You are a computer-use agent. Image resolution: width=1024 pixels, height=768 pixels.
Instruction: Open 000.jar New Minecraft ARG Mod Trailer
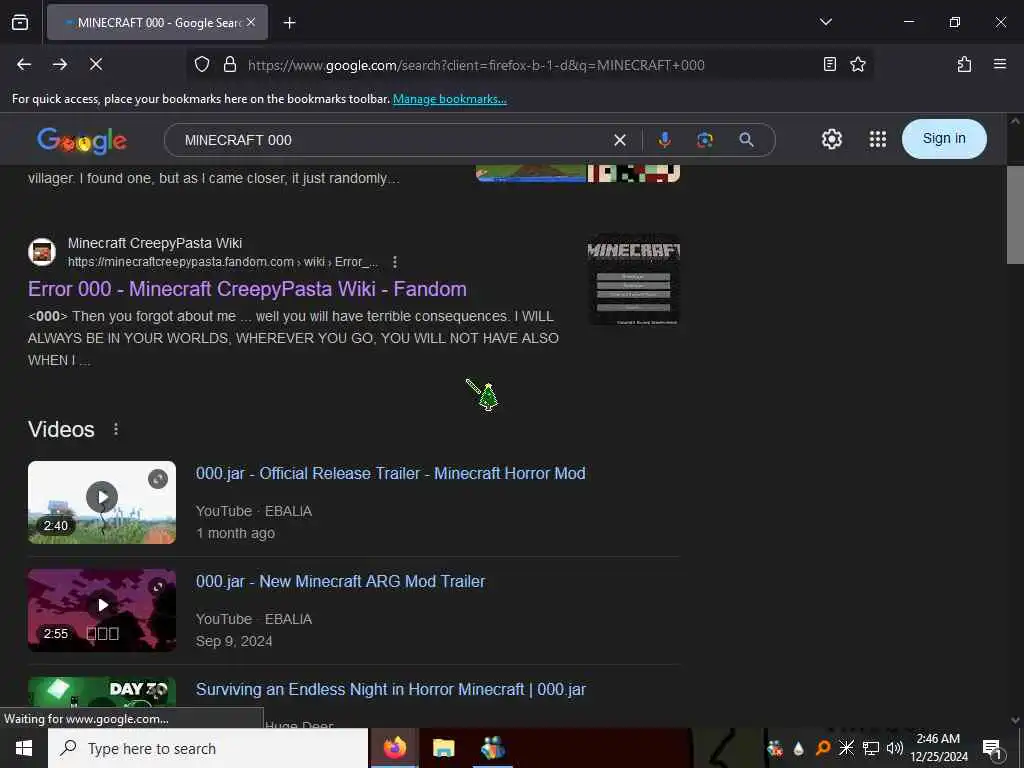coord(340,581)
